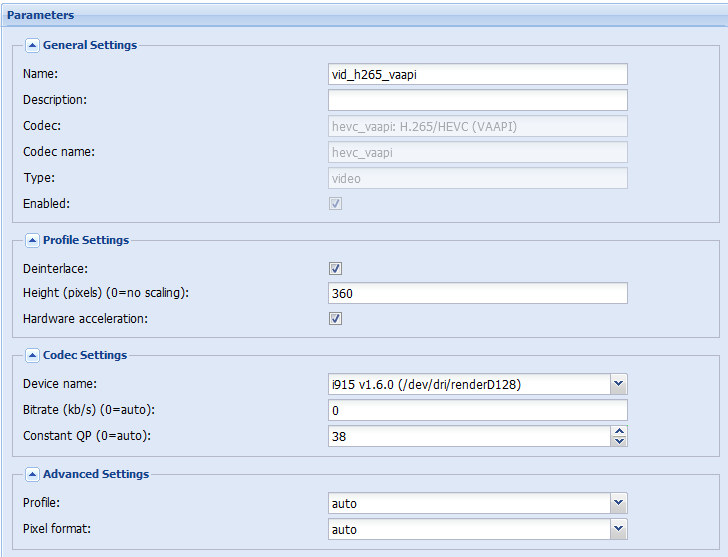This screenshot has width=728, height=557.
Task: Click the Name field vid_h265_vaapi
Action: [x=478, y=74]
